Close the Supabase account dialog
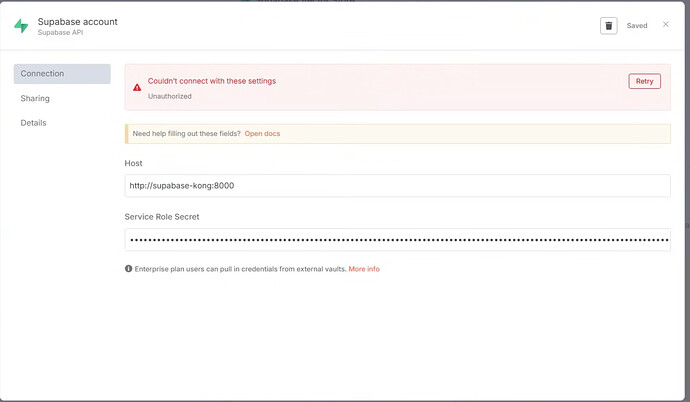 [x=666, y=25]
